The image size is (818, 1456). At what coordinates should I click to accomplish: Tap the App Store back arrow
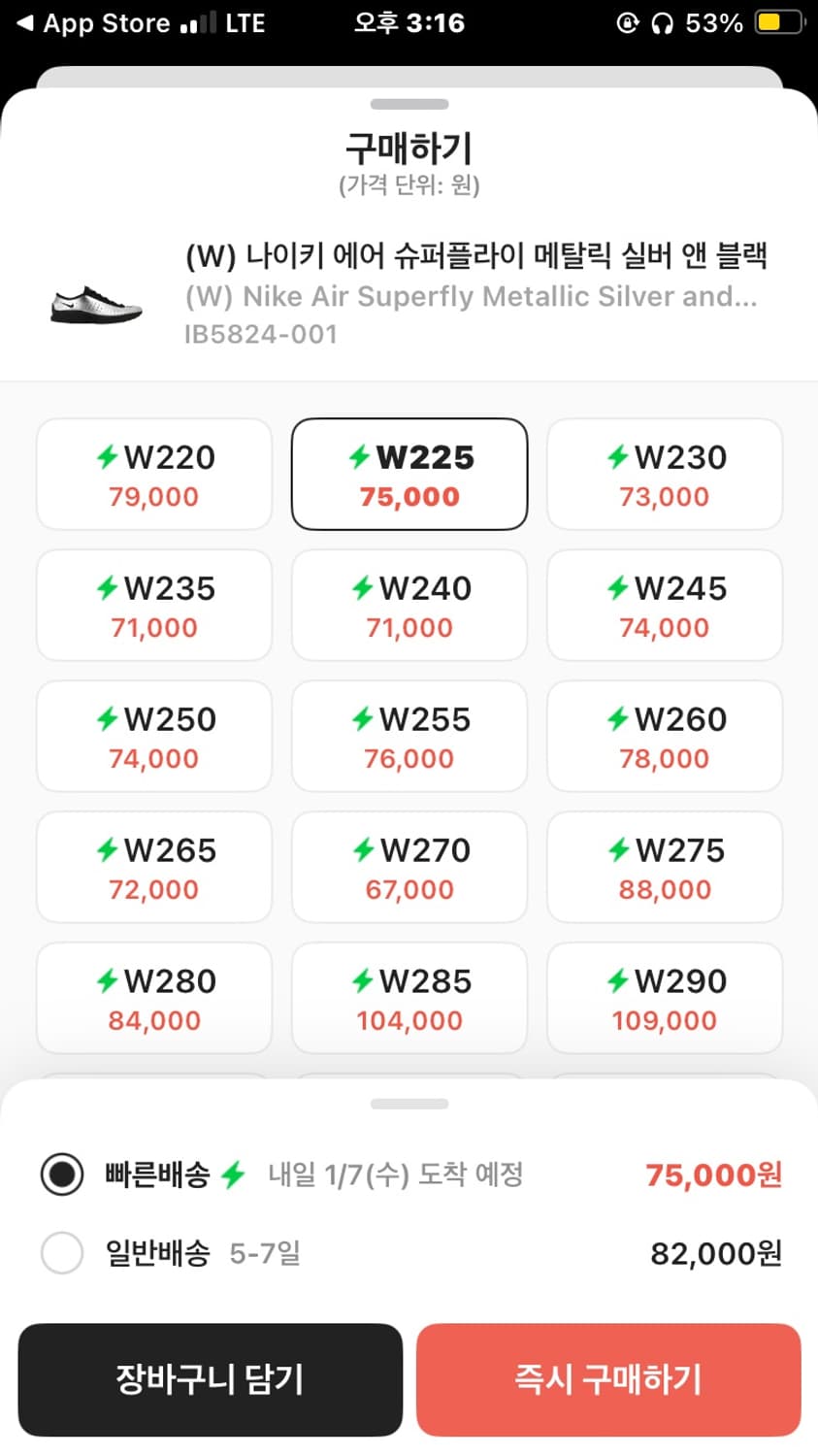pos(25,23)
